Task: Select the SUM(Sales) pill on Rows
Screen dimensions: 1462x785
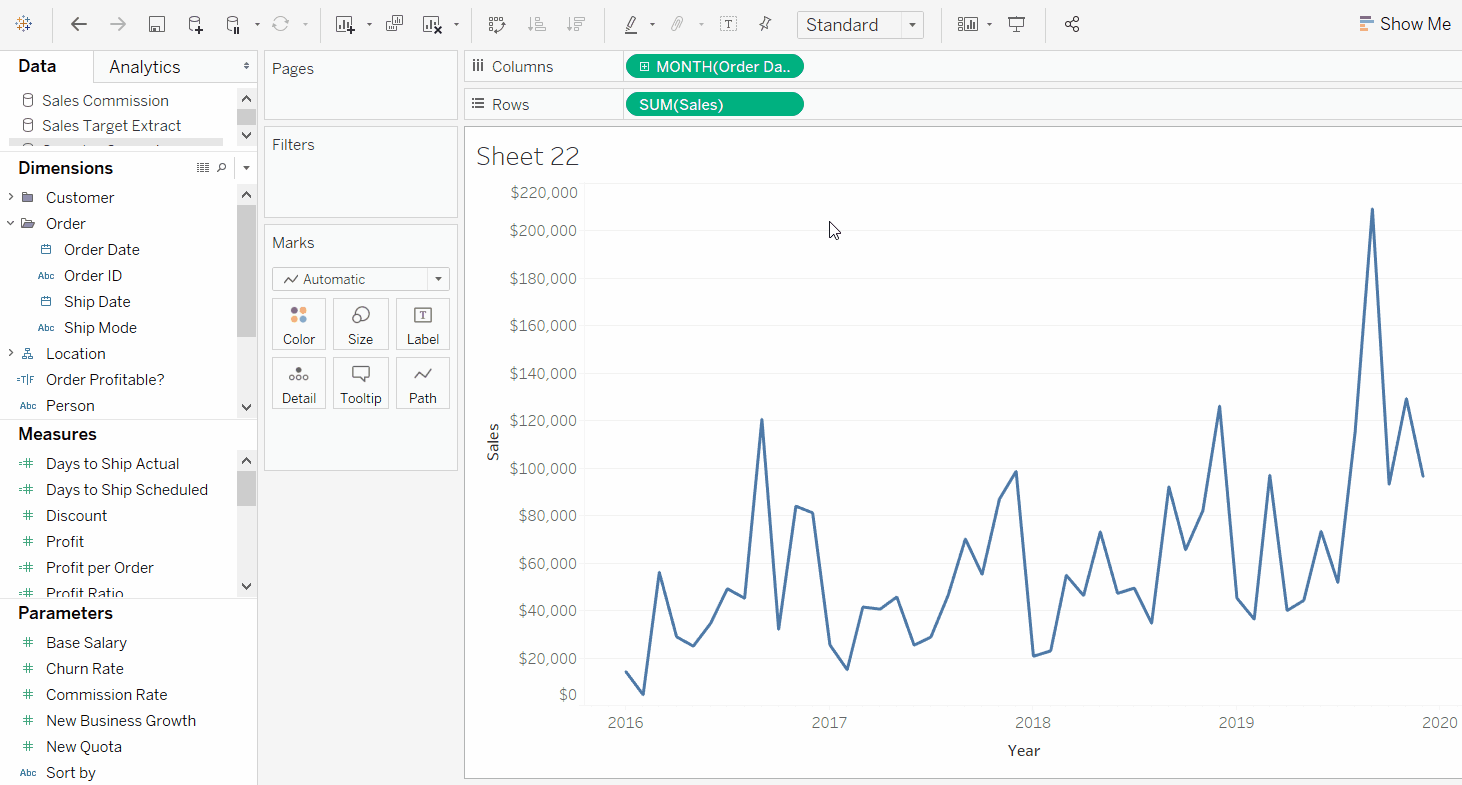Action: (713, 105)
